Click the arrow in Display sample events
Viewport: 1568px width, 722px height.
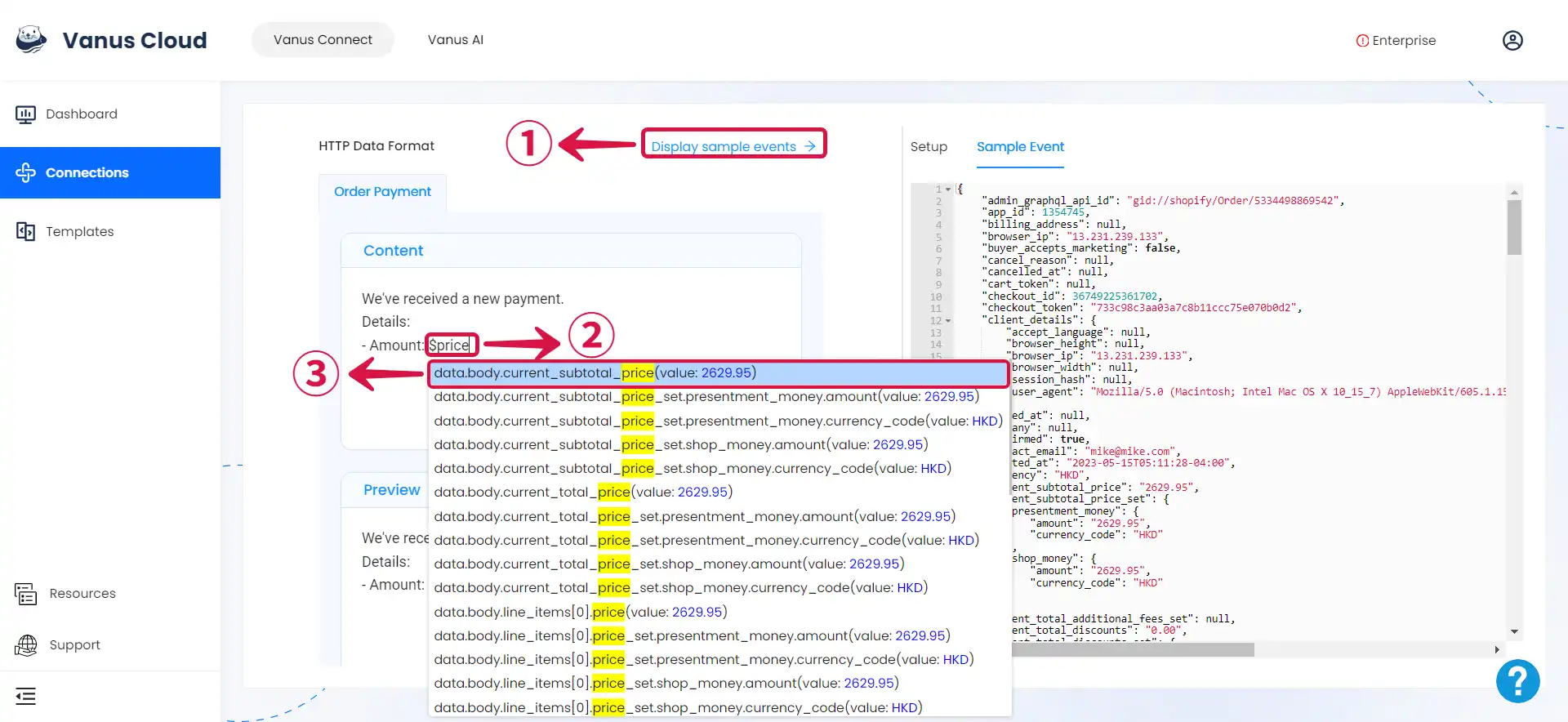pos(810,146)
